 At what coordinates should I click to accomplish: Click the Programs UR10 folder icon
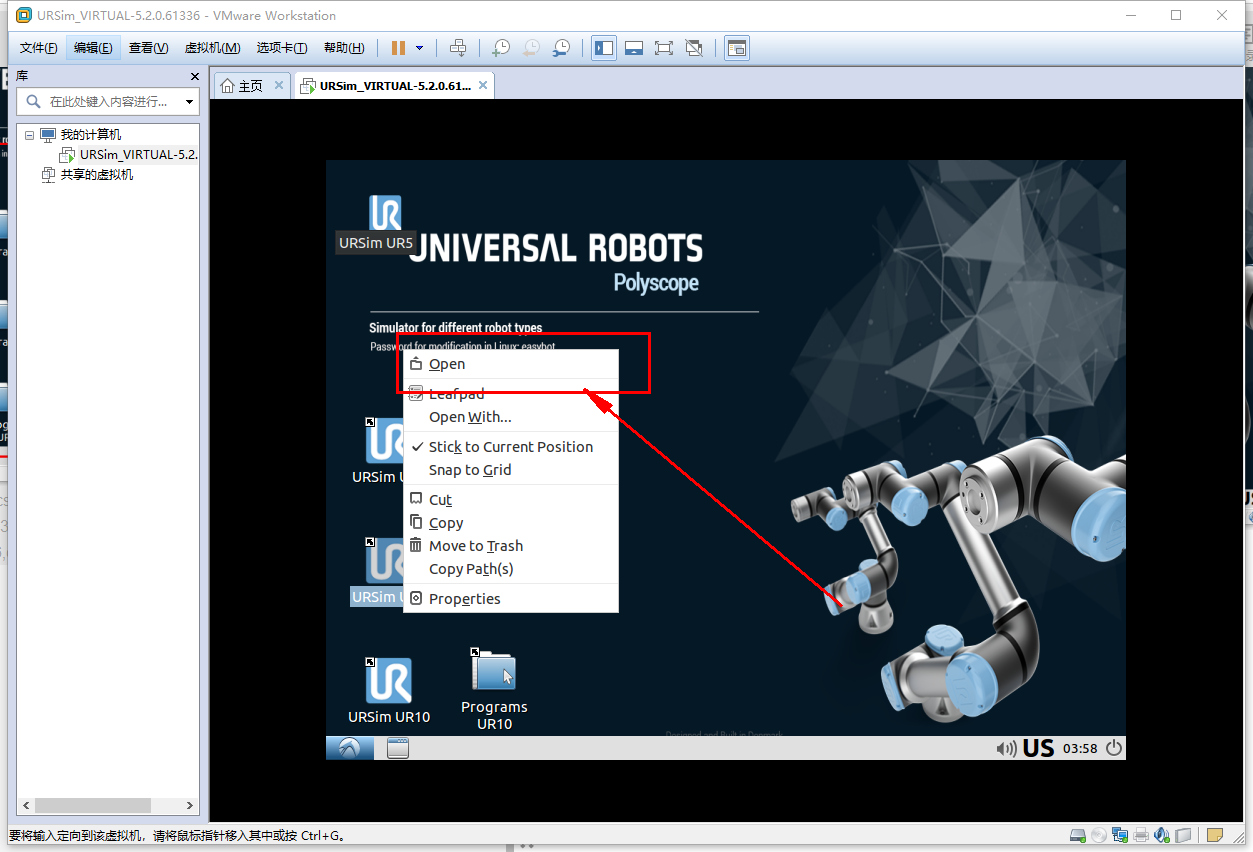pos(494,690)
